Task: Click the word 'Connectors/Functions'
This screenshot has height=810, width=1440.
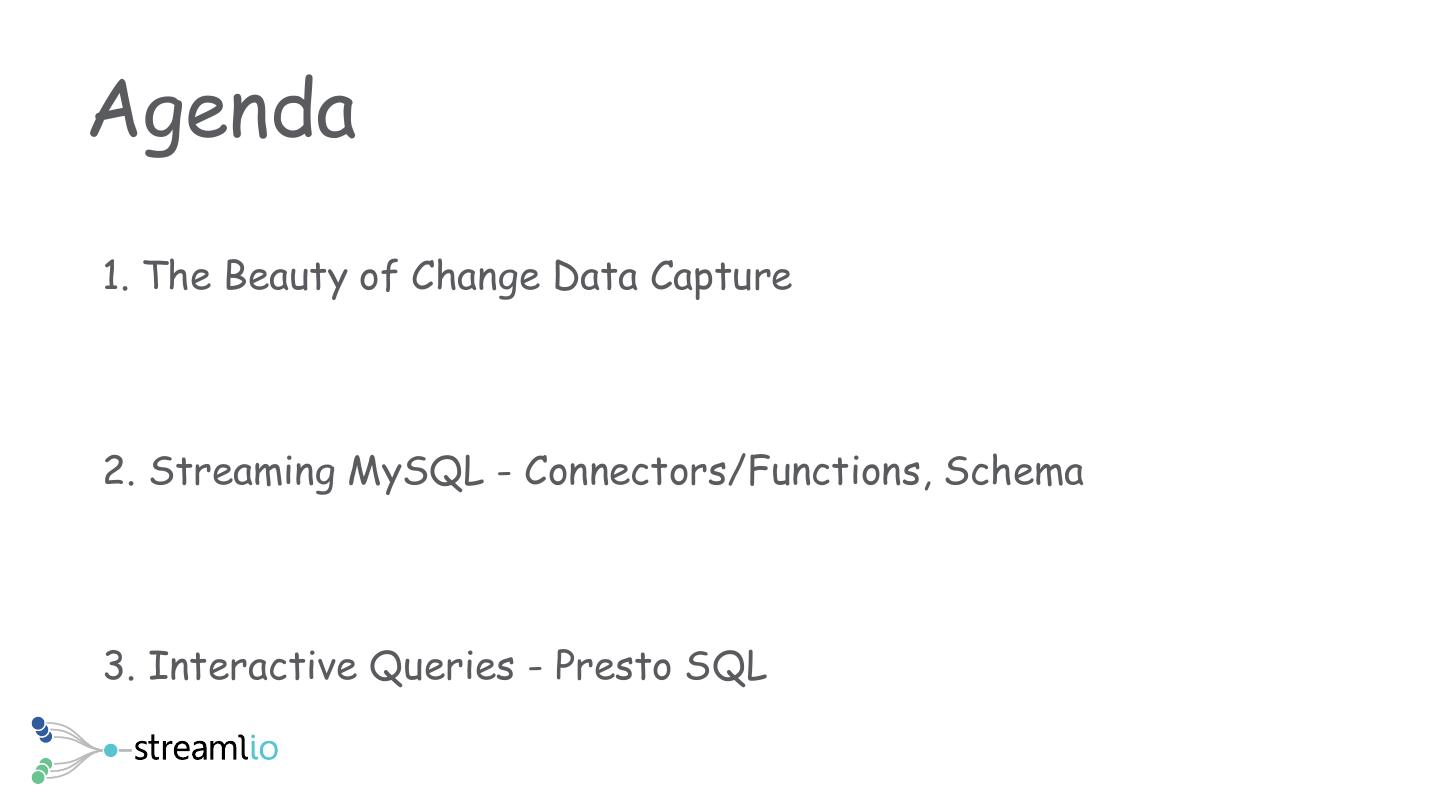Action: (722, 471)
